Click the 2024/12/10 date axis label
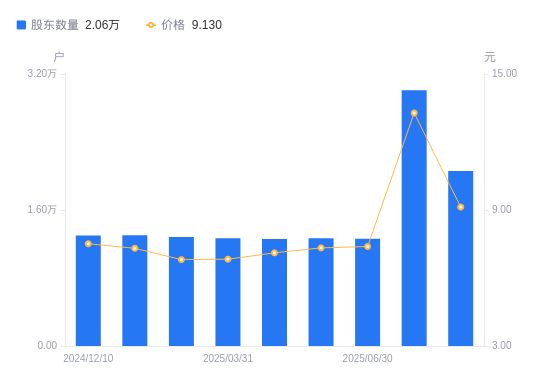This screenshot has height=381, width=550. tap(88, 358)
